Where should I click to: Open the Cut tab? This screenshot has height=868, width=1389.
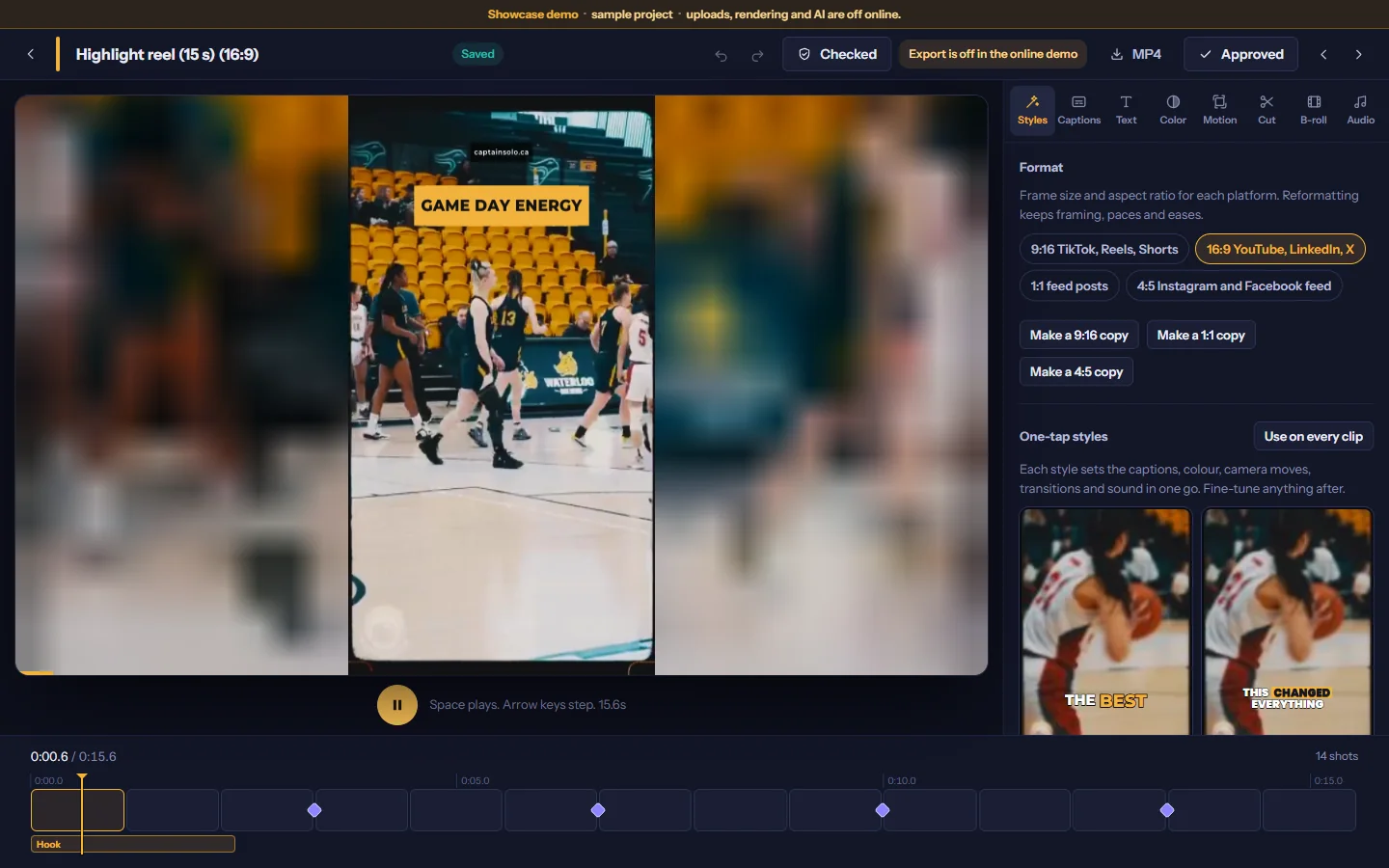click(1266, 110)
